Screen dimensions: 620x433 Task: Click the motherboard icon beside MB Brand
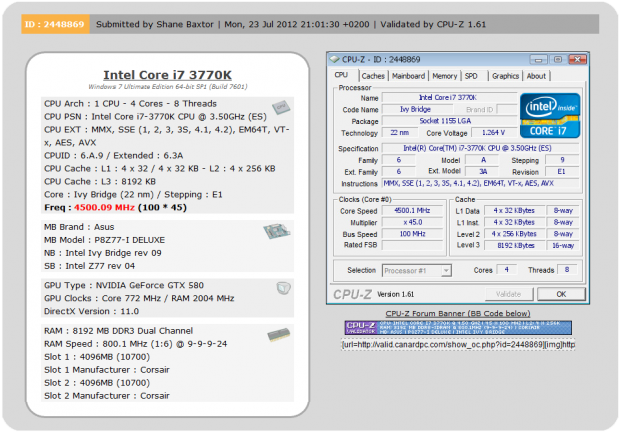coord(277,231)
